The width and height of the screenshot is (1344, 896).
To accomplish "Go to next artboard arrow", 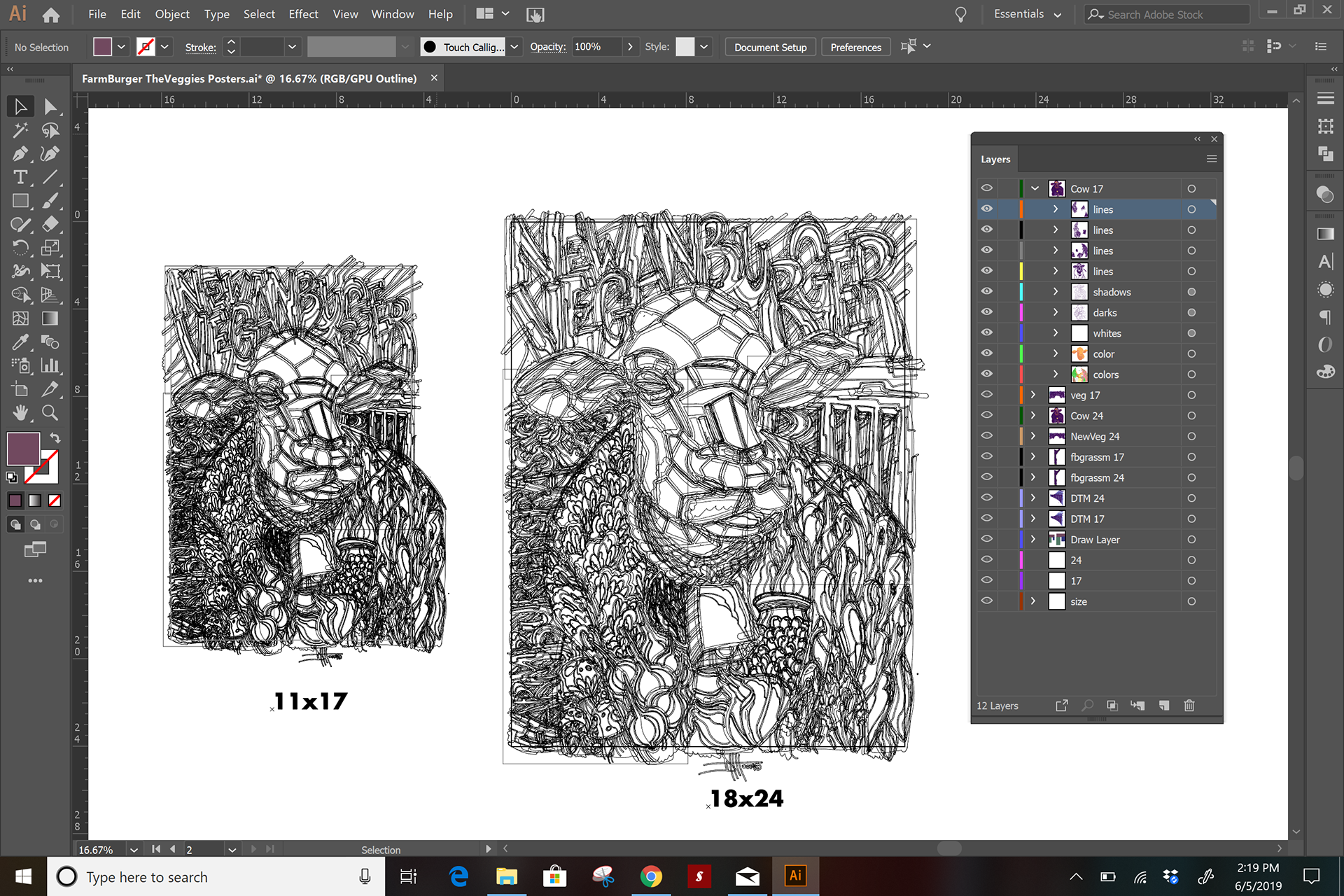I will coord(254,849).
